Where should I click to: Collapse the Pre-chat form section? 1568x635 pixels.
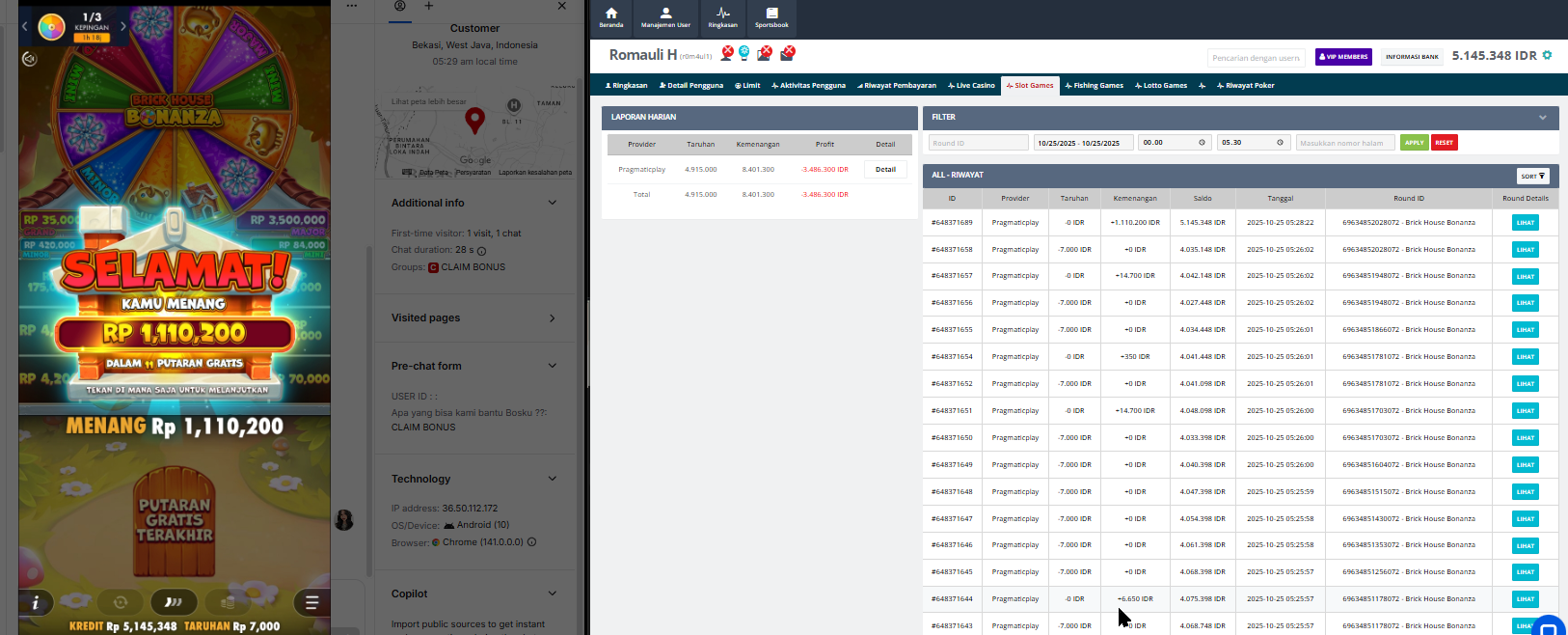point(553,366)
